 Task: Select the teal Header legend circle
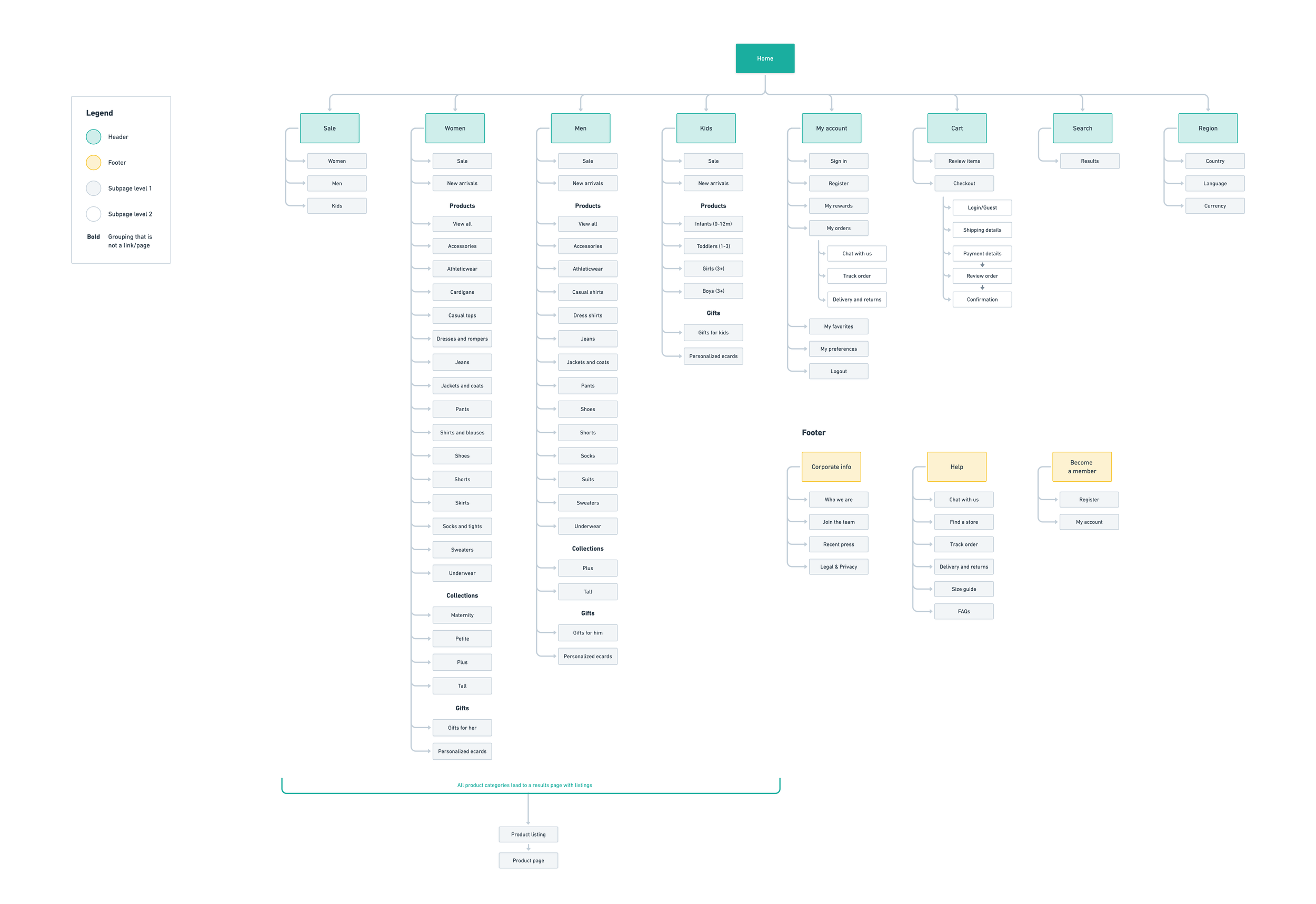pyautogui.click(x=93, y=136)
